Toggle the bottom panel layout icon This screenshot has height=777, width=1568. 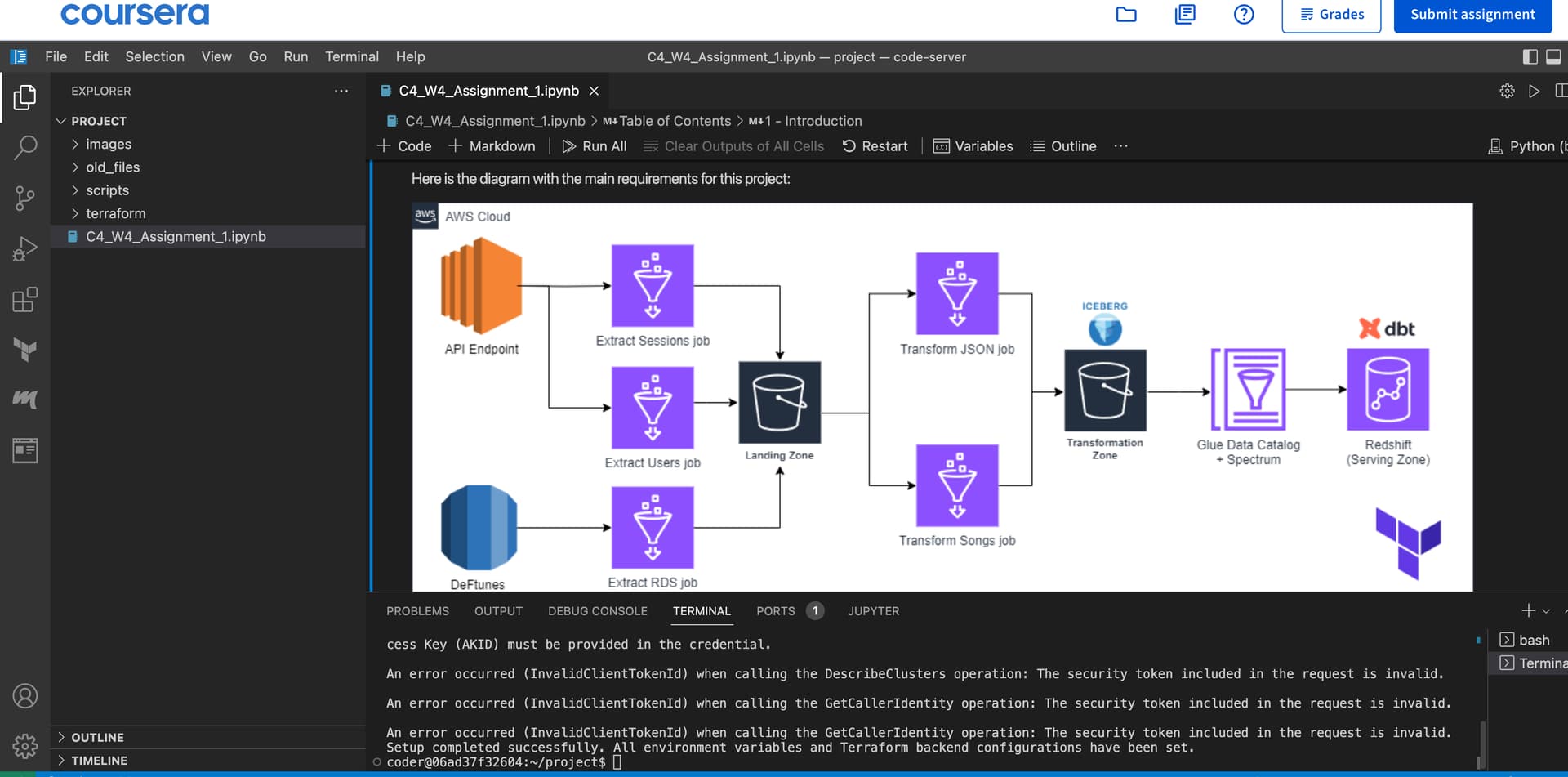pos(1553,56)
